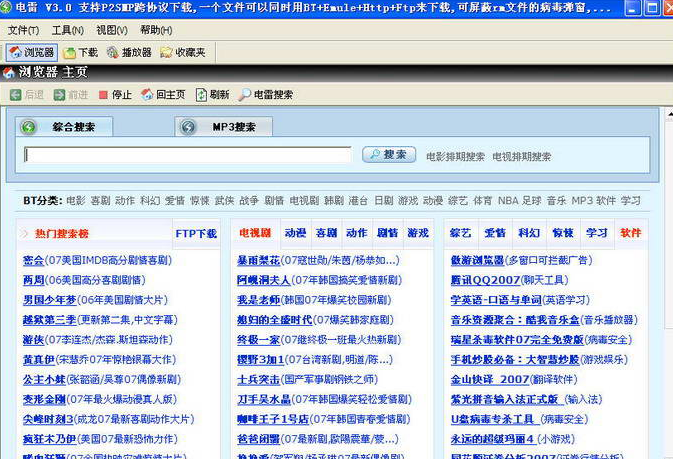
Task: Click the app icon in the title bar
Action: point(5,7)
